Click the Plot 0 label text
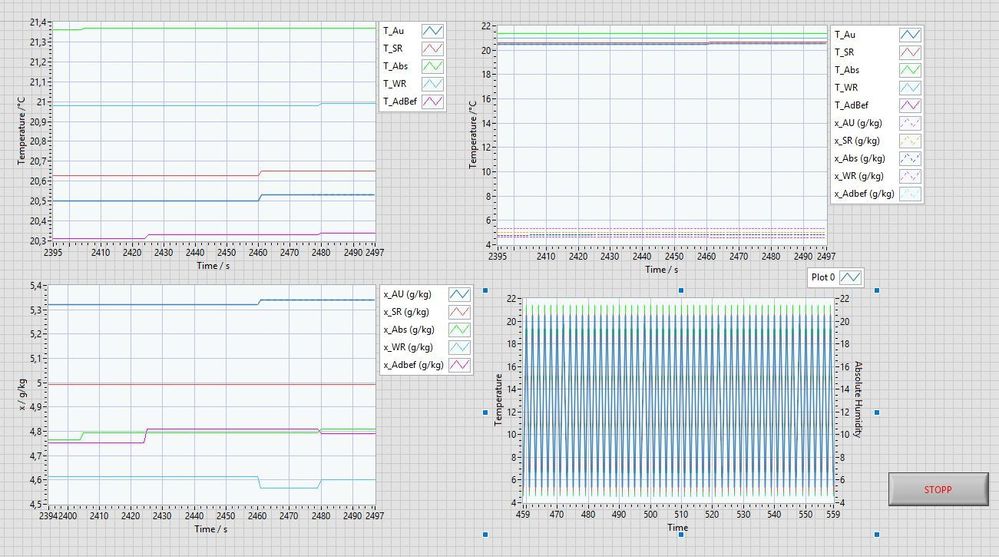Viewport: 999px width, 557px height. [x=823, y=277]
